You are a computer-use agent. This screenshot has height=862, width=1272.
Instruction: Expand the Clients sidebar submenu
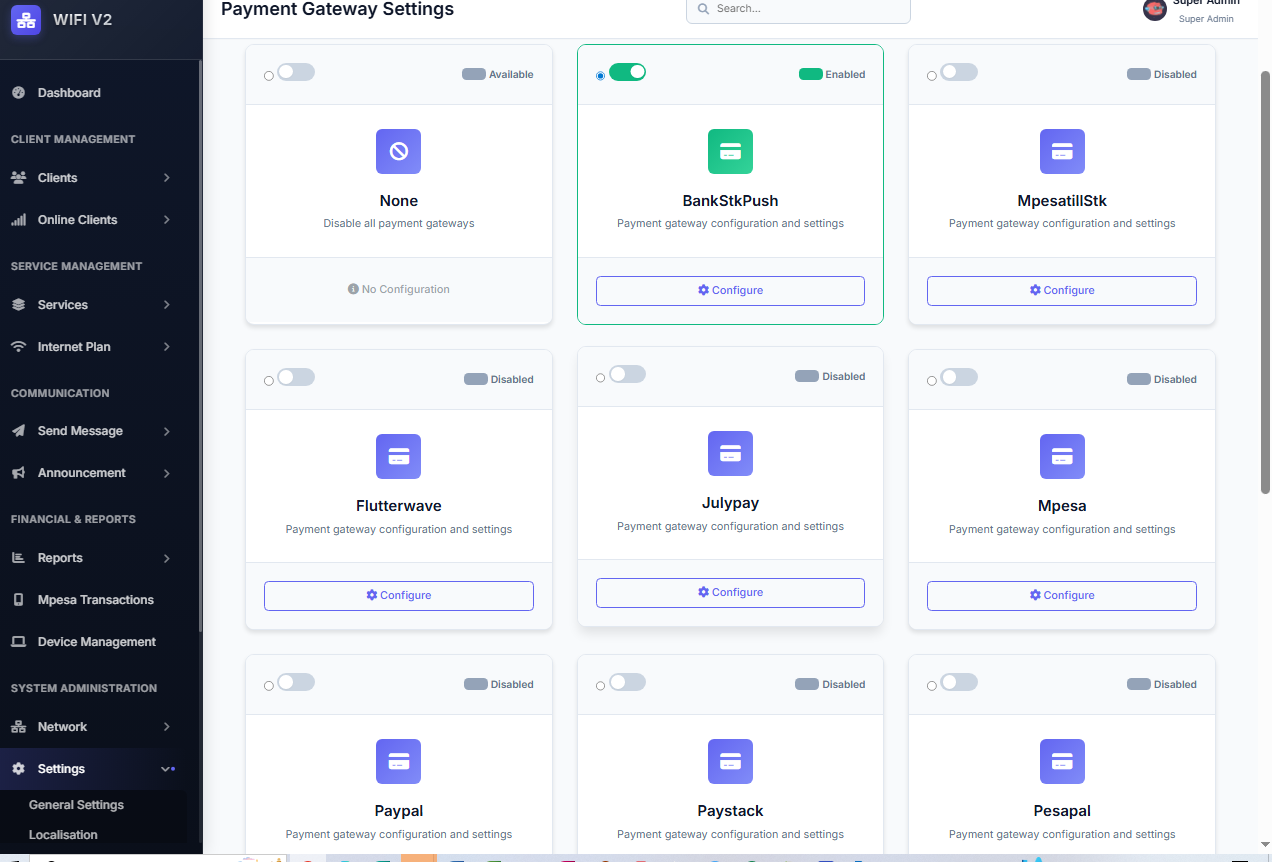[166, 178]
